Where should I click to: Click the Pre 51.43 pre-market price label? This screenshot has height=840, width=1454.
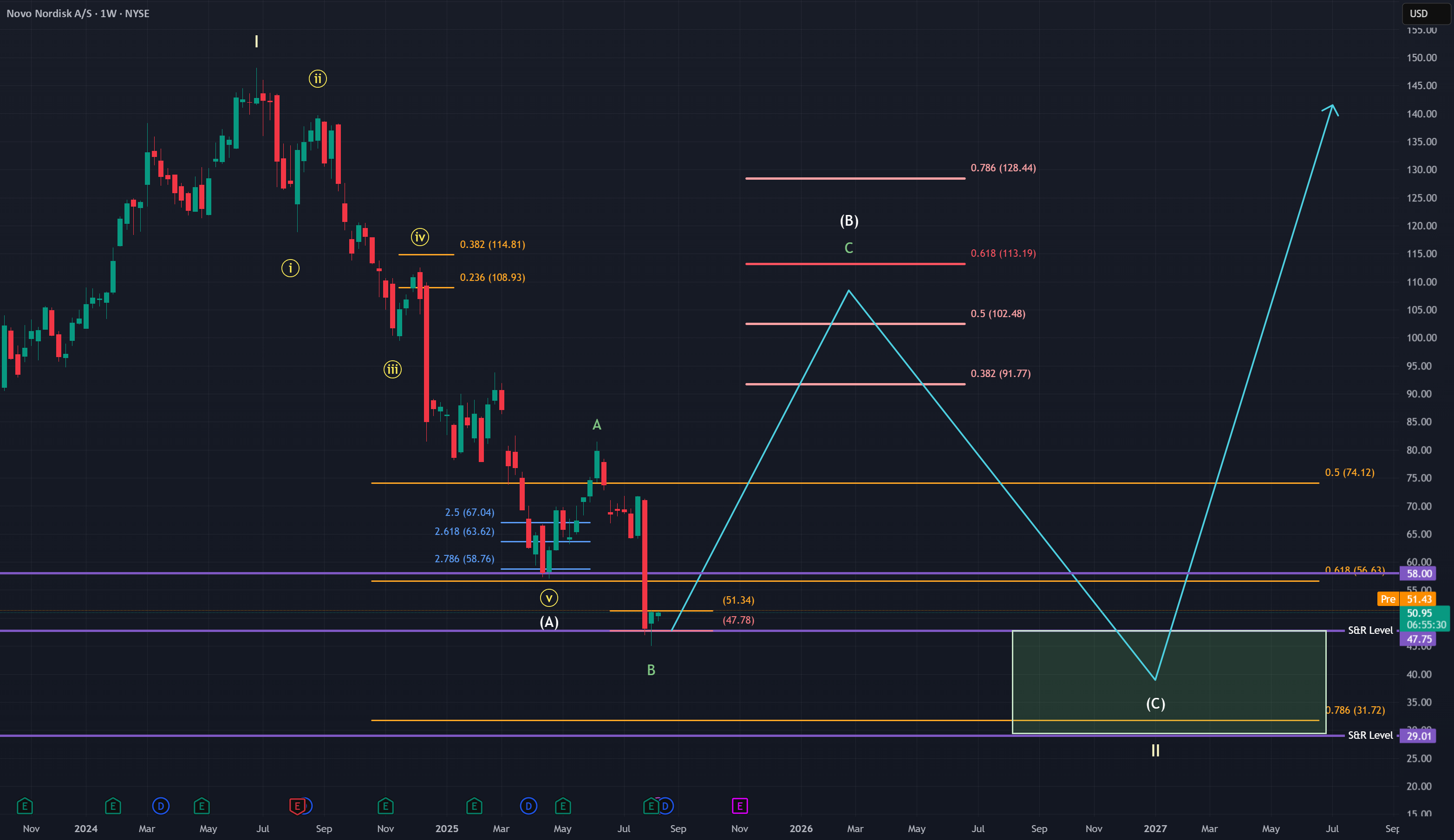pyautogui.click(x=1406, y=599)
